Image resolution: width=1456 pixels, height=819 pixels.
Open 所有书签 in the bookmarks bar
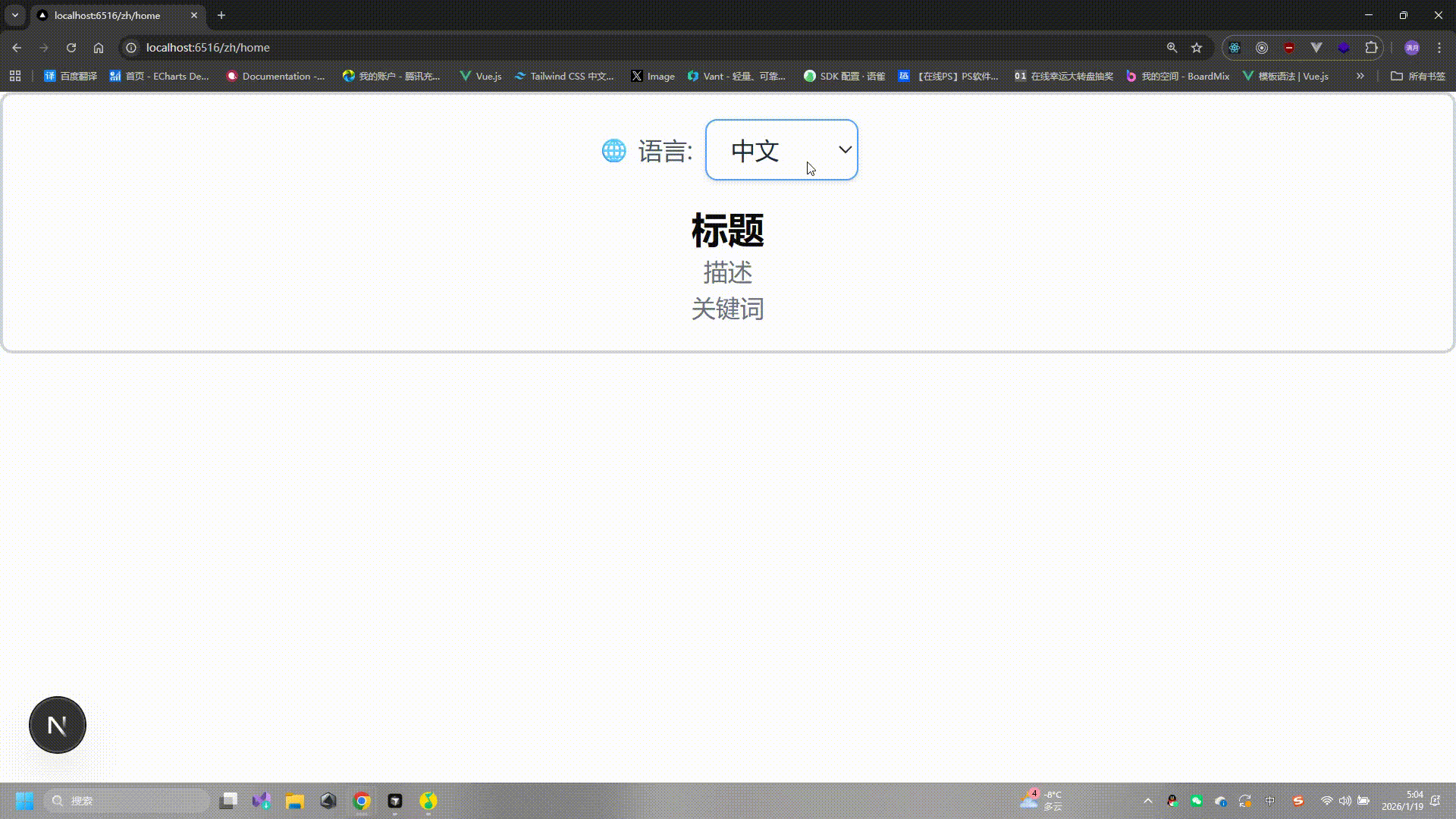coord(1419,76)
